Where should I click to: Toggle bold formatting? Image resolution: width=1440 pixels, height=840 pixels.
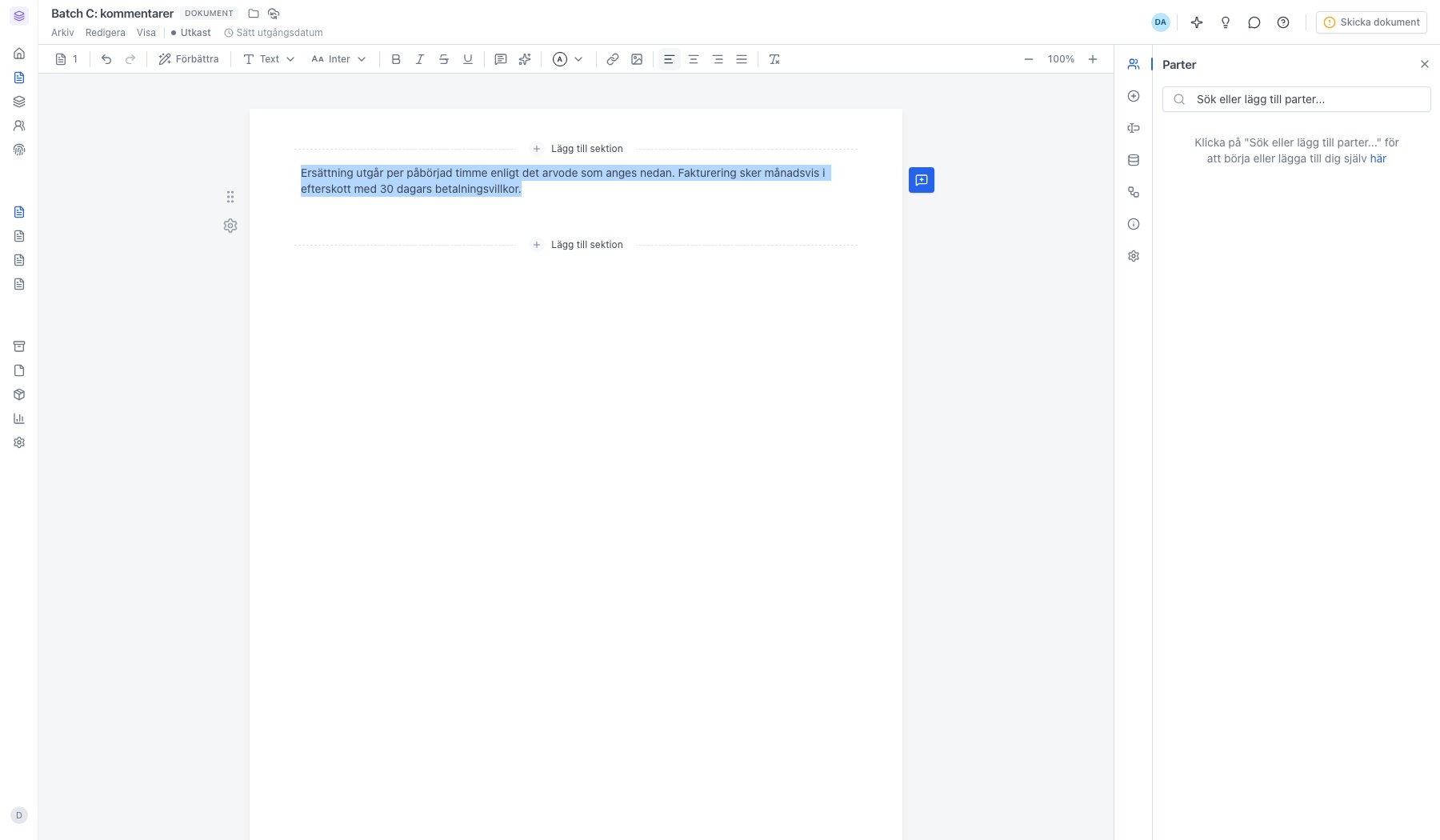[x=396, y=59]
